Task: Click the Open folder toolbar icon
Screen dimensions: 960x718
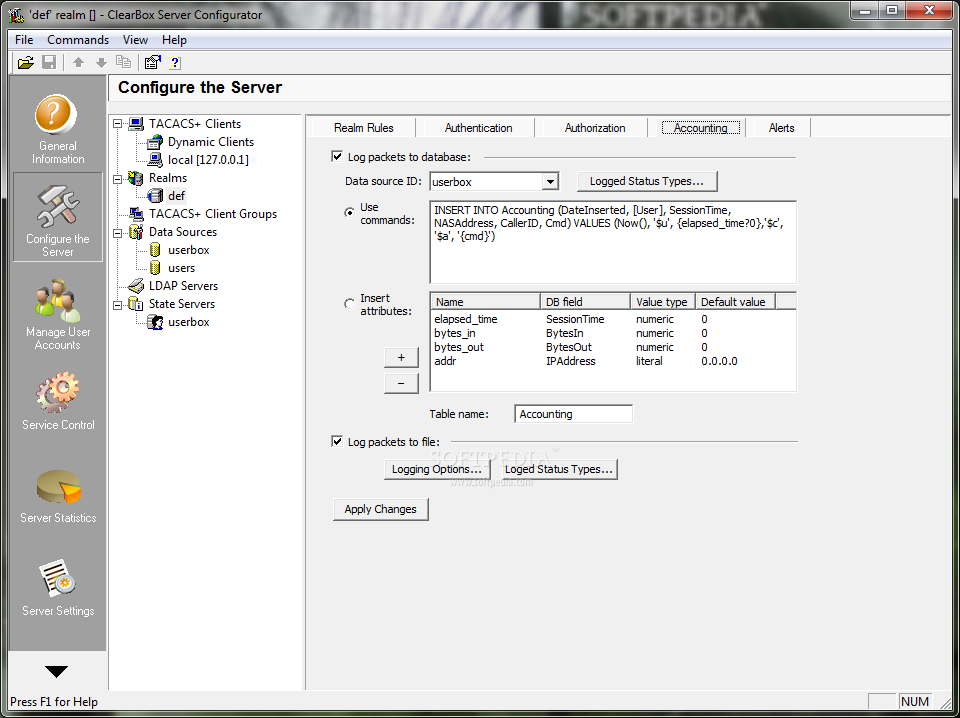Action: (x=26, y=62)
